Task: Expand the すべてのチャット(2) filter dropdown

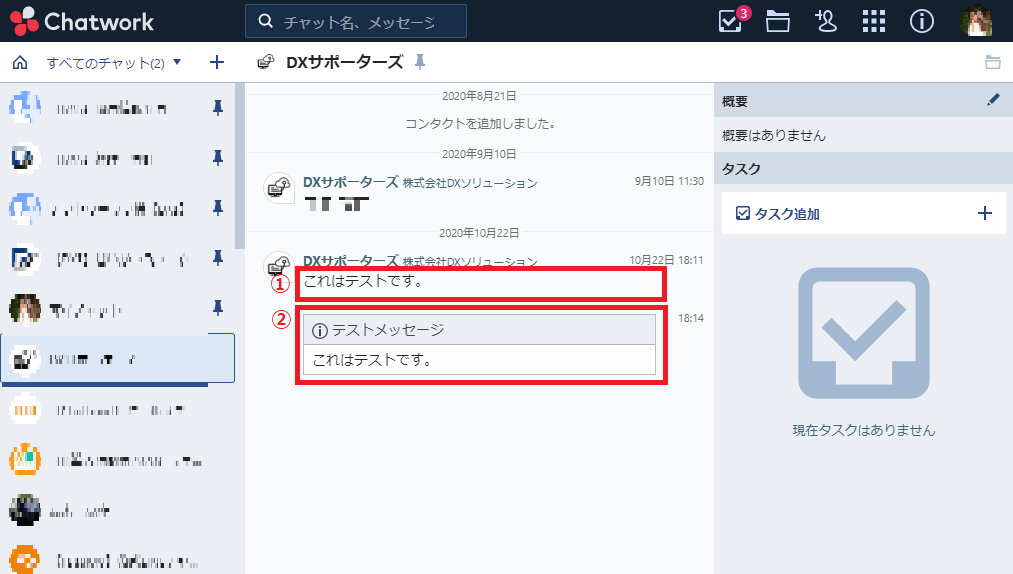Action: point(114,63)
